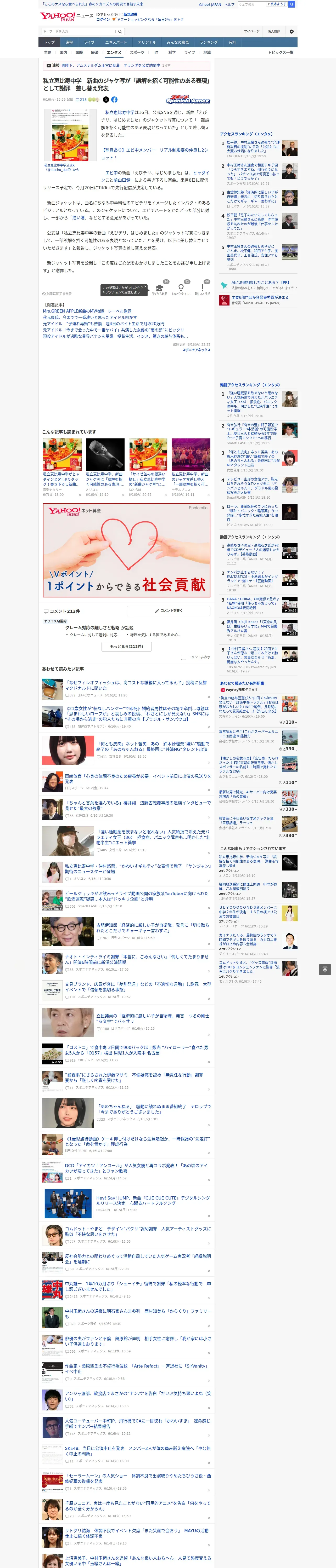Select the 科学 category
The width and height of the screenshot is (336, 1568).
172,52
